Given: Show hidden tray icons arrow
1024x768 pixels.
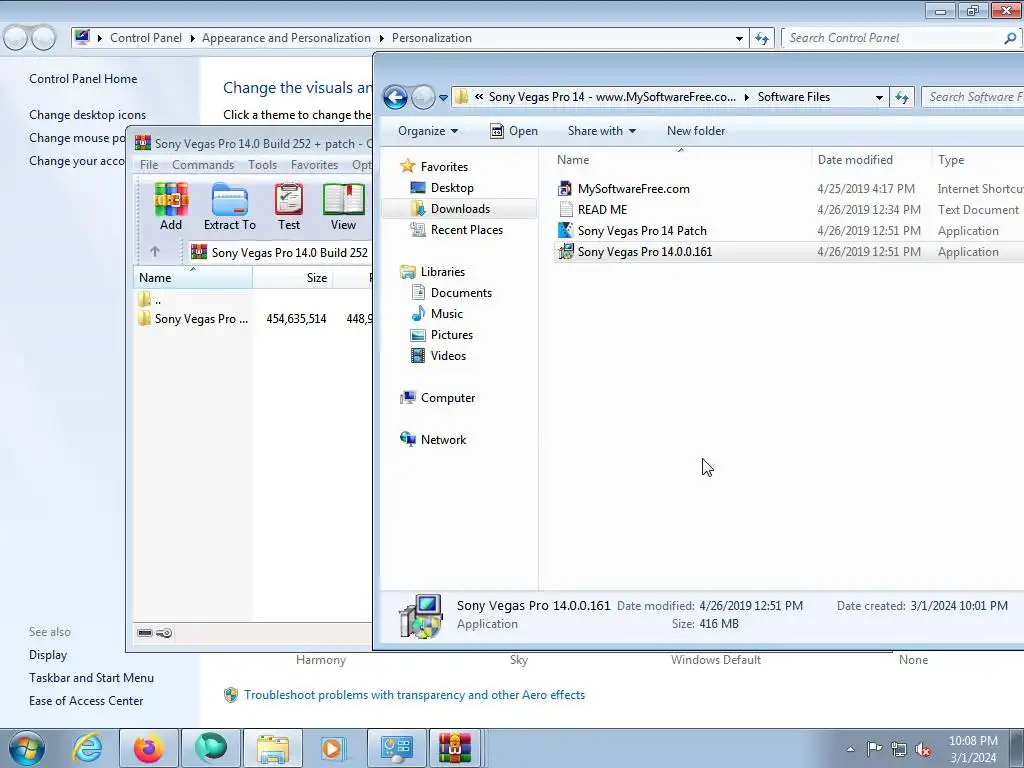Looking at the screenshot, I should (x=850, y=750).
